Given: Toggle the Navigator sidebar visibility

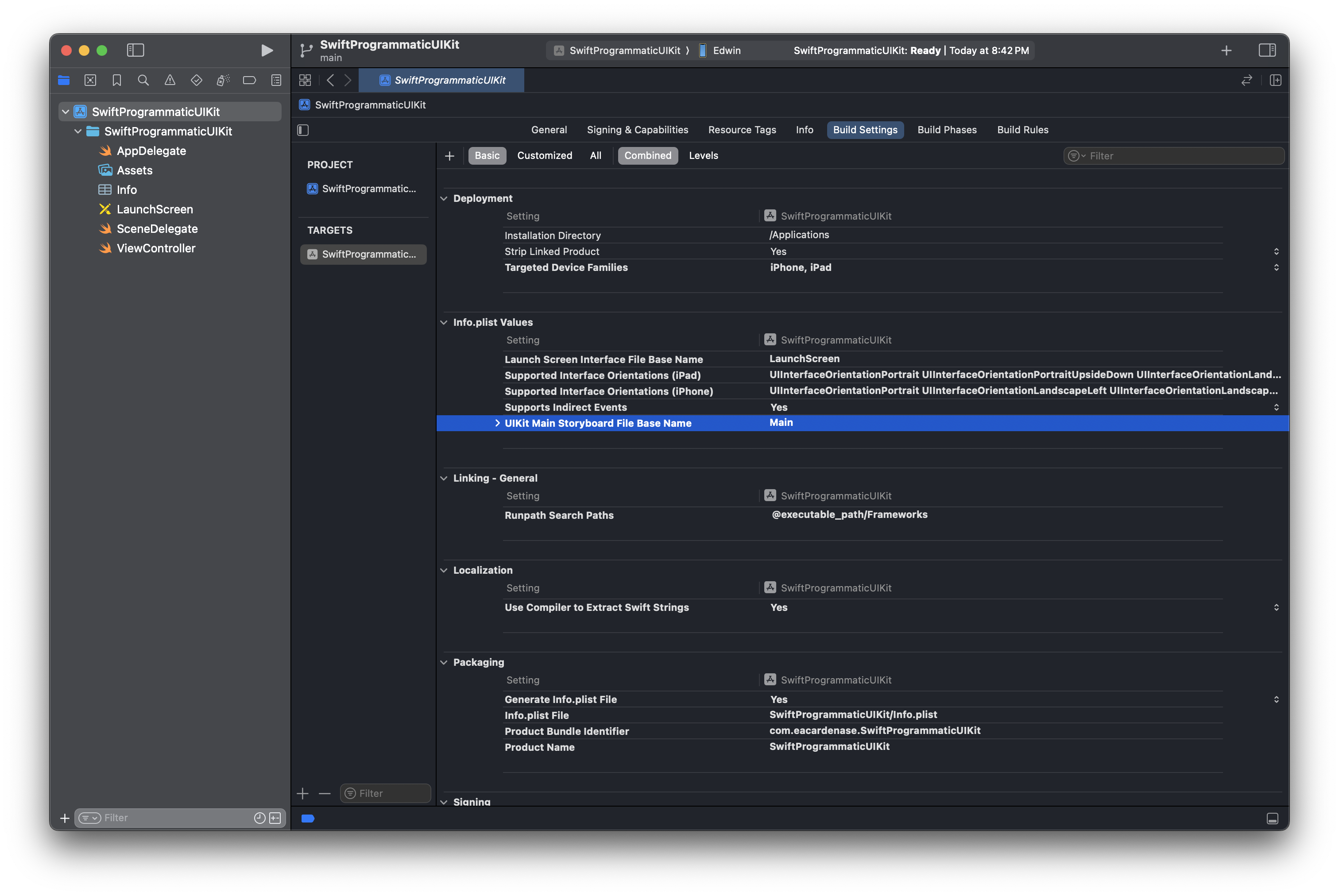Looking at the screenshot, I should [135, 50].
